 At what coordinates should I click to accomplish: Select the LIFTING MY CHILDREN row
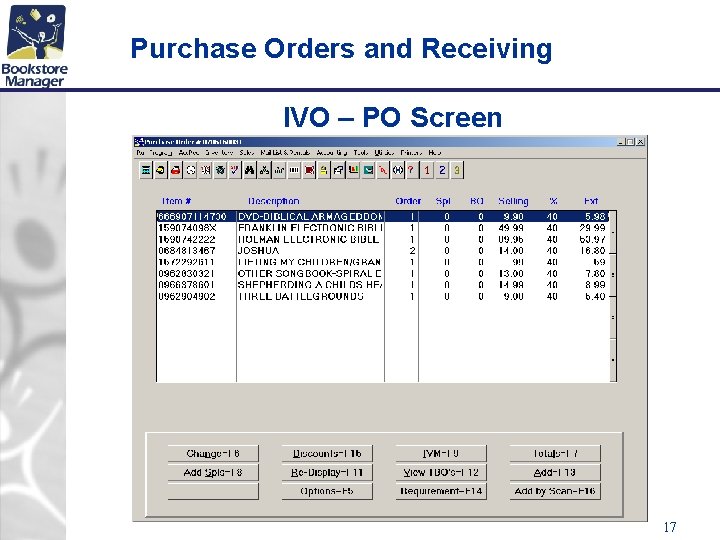coord(382,262)
